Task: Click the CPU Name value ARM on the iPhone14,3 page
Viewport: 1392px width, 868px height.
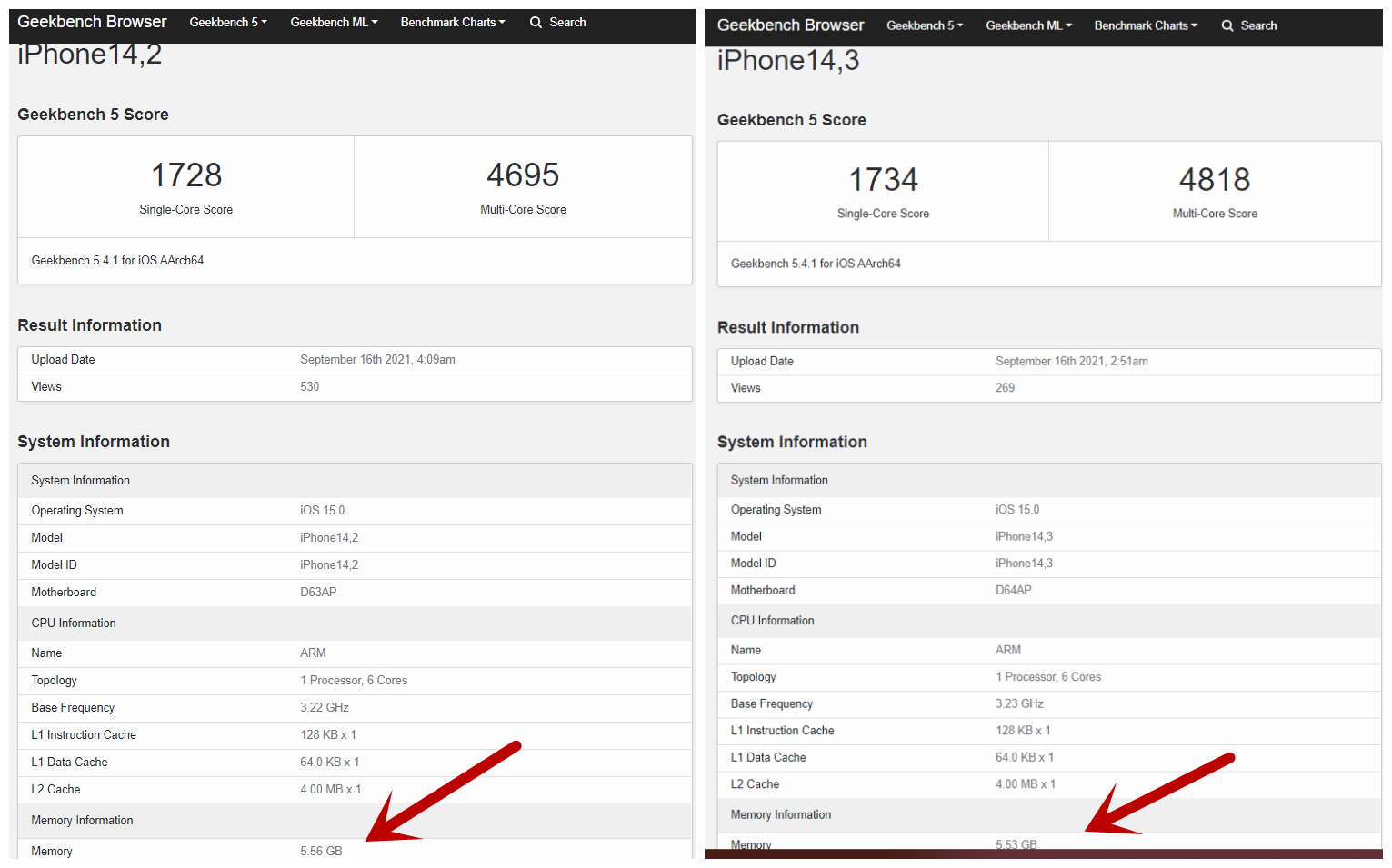Action: (1008, 650)
